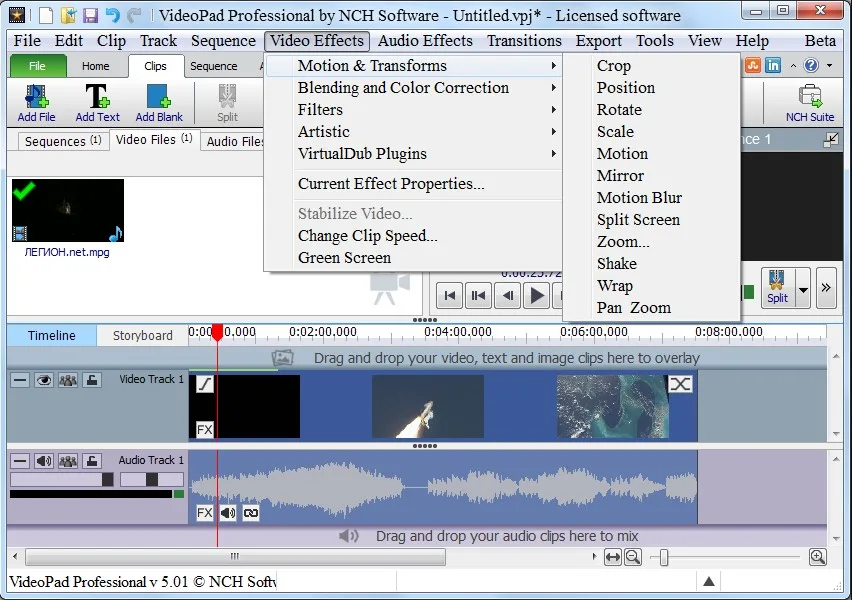Screen dimensions: 852x600
Task: Expand the Filters submenu
Action: [413, 110]
